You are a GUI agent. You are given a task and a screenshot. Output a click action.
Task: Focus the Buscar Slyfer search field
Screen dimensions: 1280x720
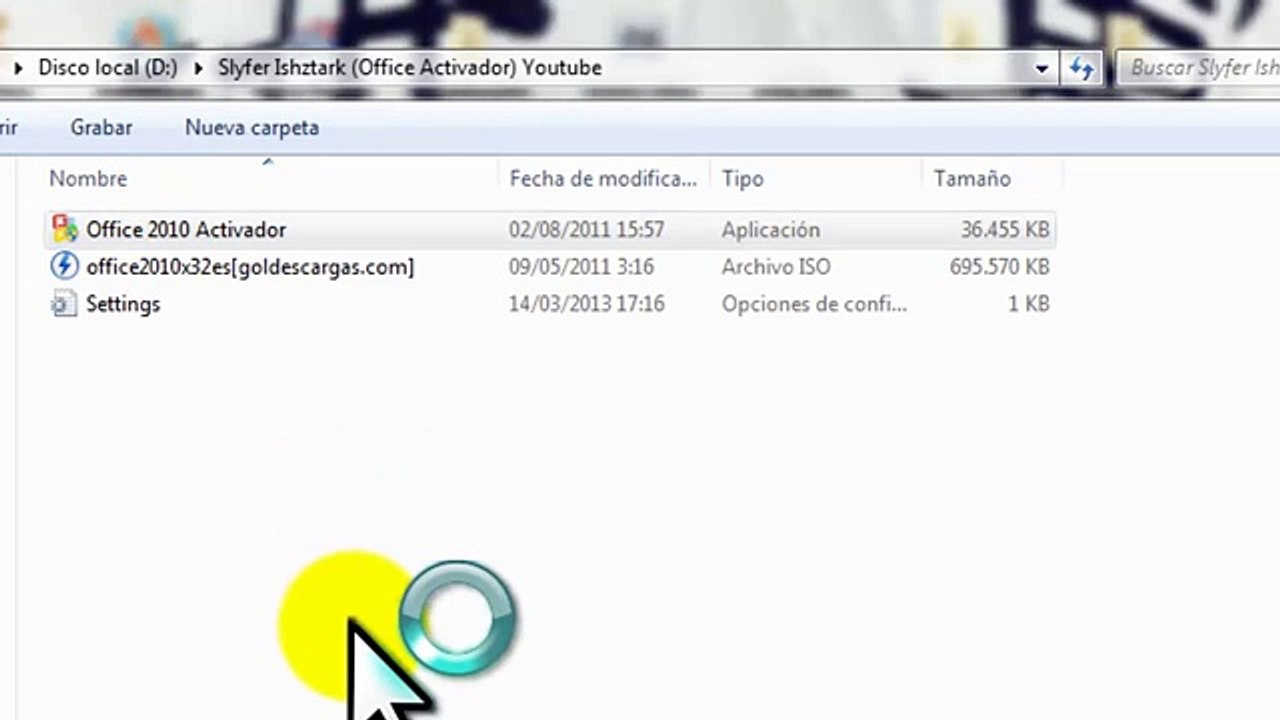click(1198, 68)
